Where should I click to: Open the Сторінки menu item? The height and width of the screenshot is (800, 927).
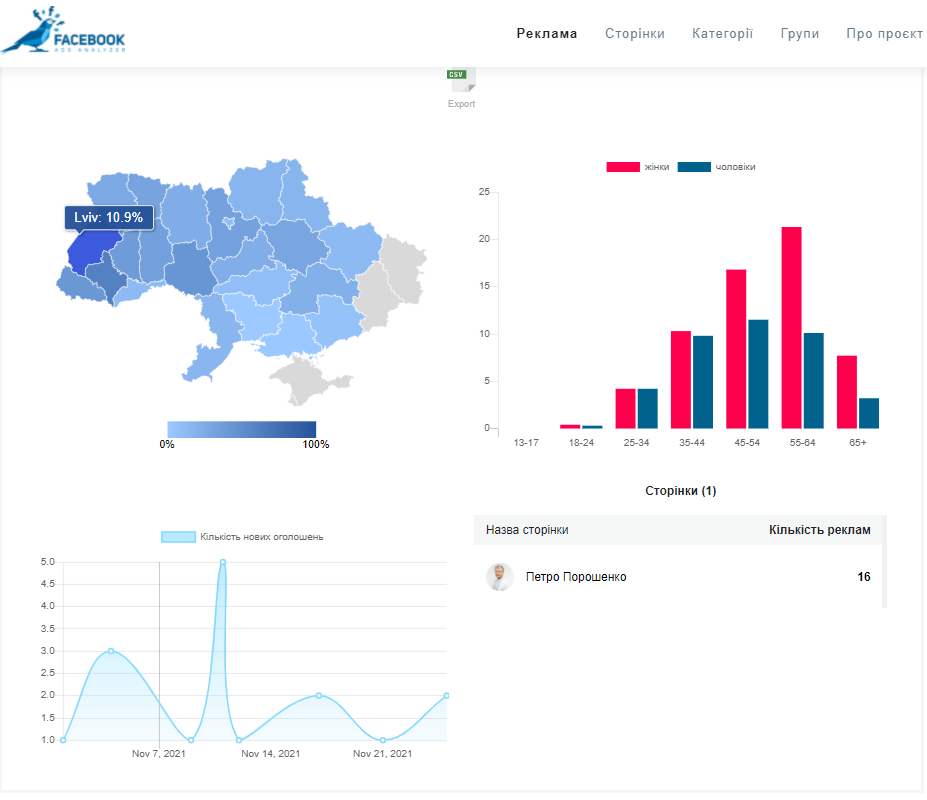(x=635, y=33)
